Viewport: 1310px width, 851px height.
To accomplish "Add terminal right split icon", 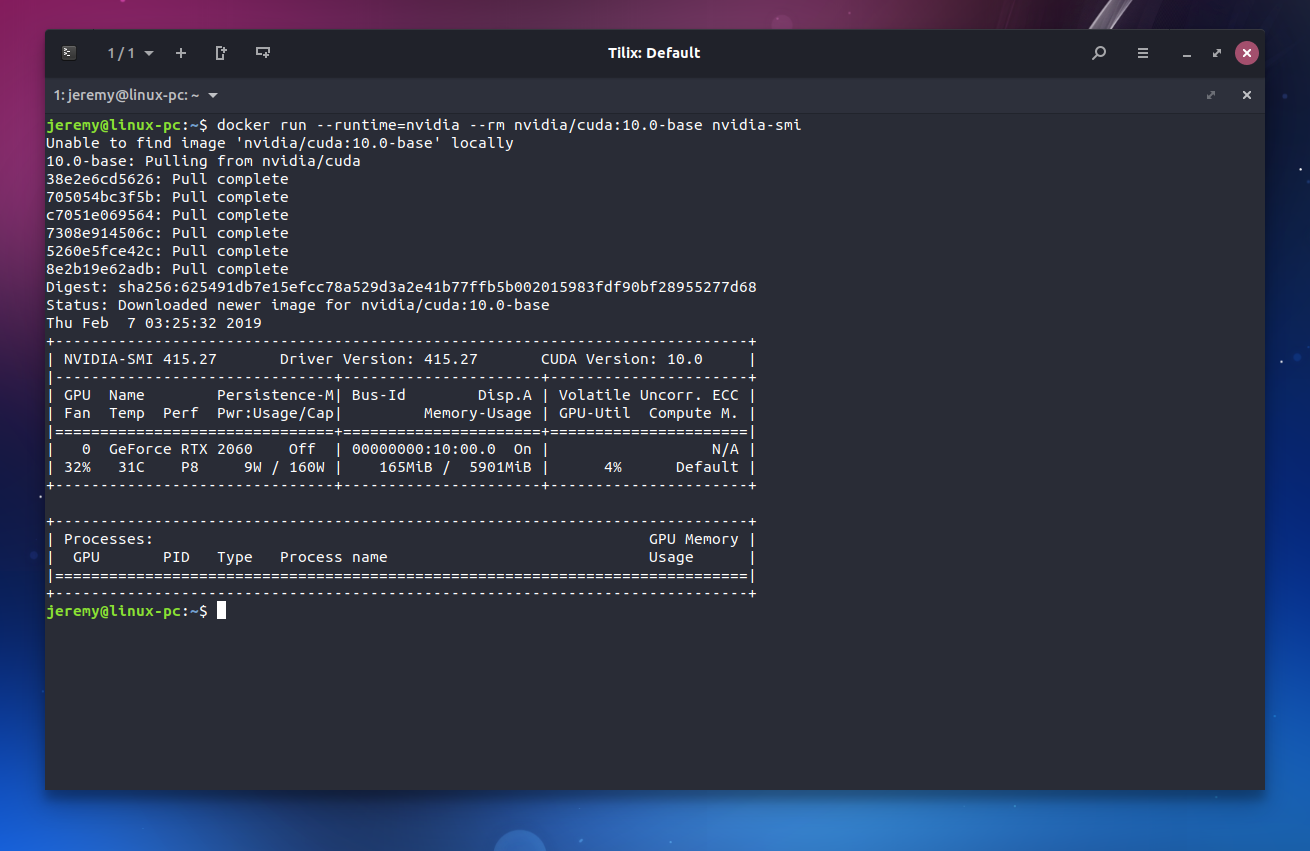I will tap(221, 53).
